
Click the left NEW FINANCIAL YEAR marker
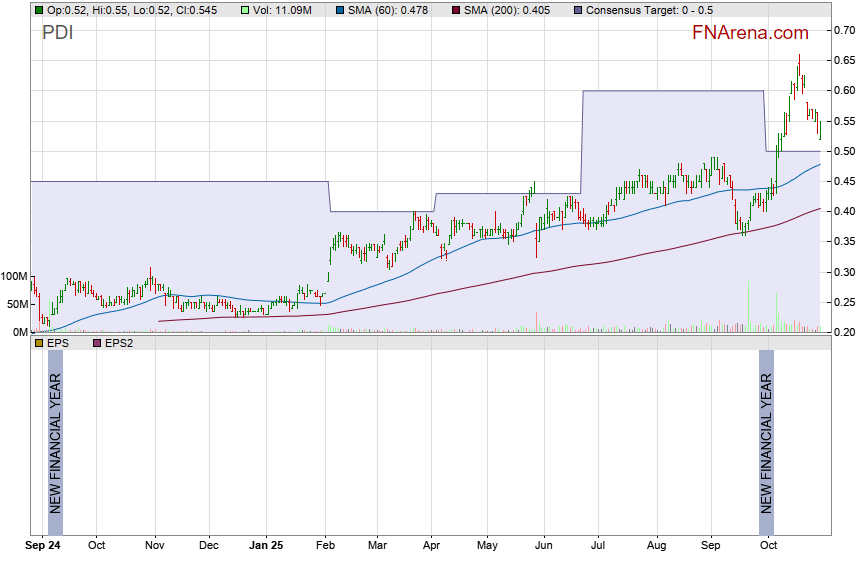[55, 440]
